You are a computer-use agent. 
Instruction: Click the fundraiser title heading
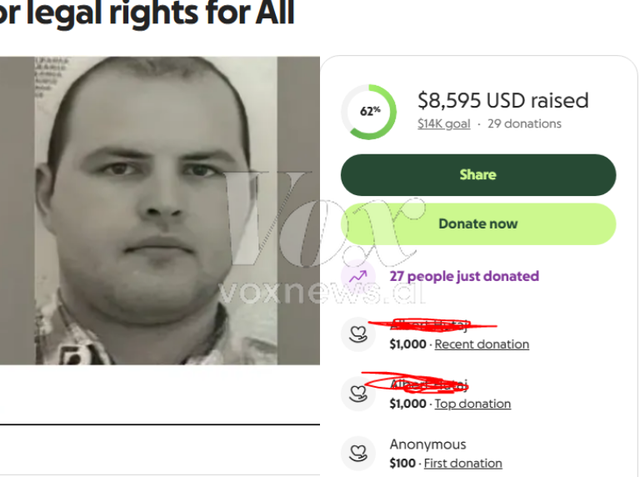[x=147, y=13]
